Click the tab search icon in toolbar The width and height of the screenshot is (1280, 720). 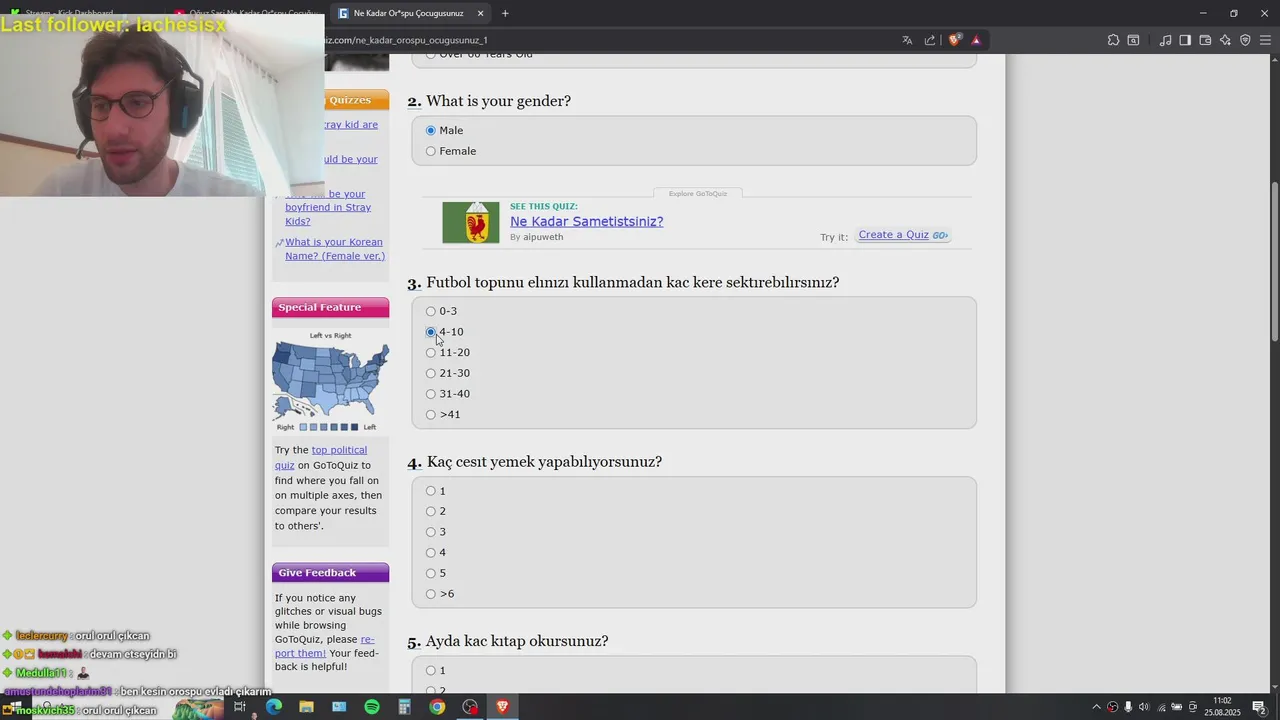click(x=1133, y=40)
